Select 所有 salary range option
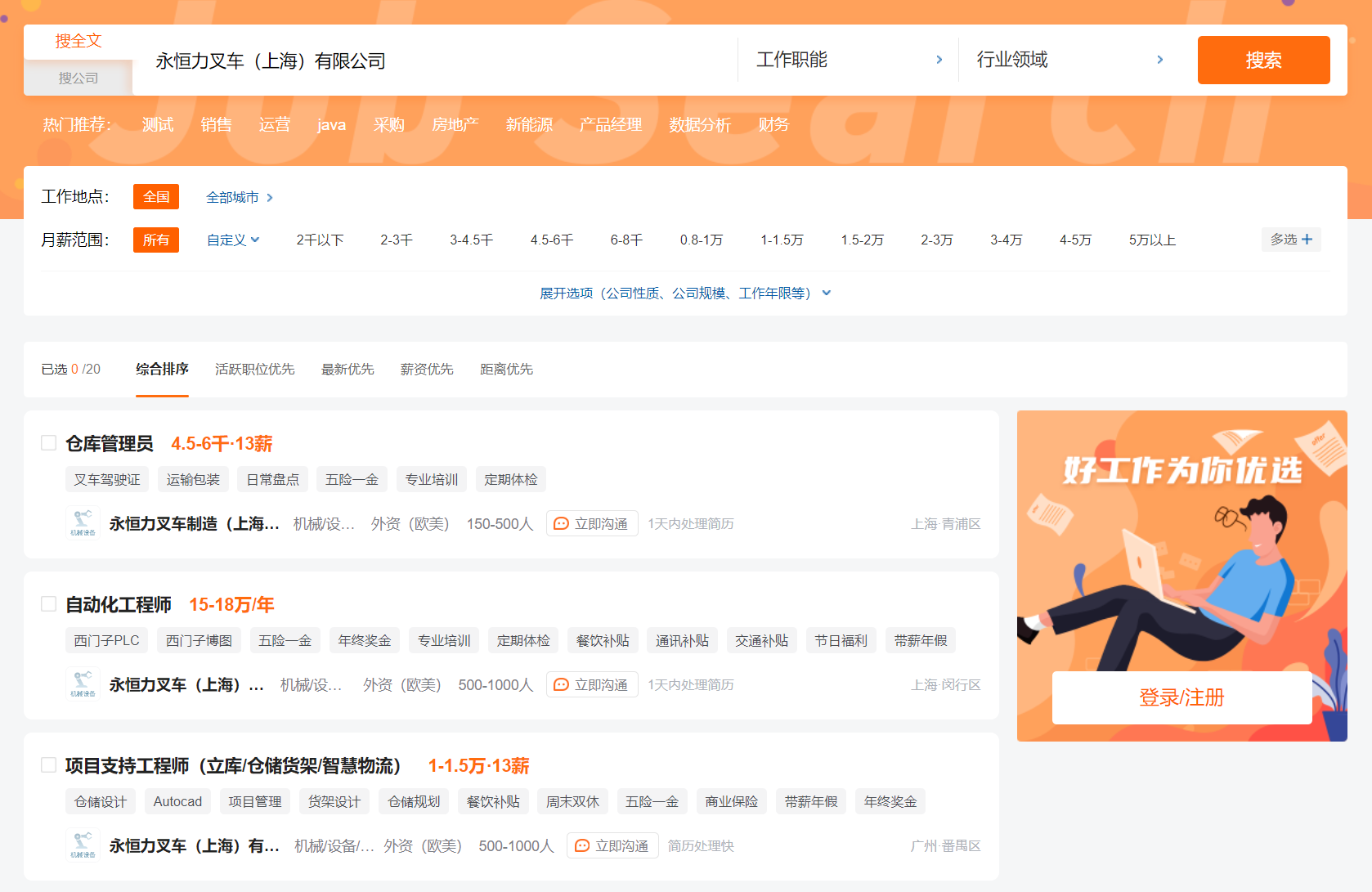The height and width of the screenshot is (892, 1372). click(x=156, y=240)
